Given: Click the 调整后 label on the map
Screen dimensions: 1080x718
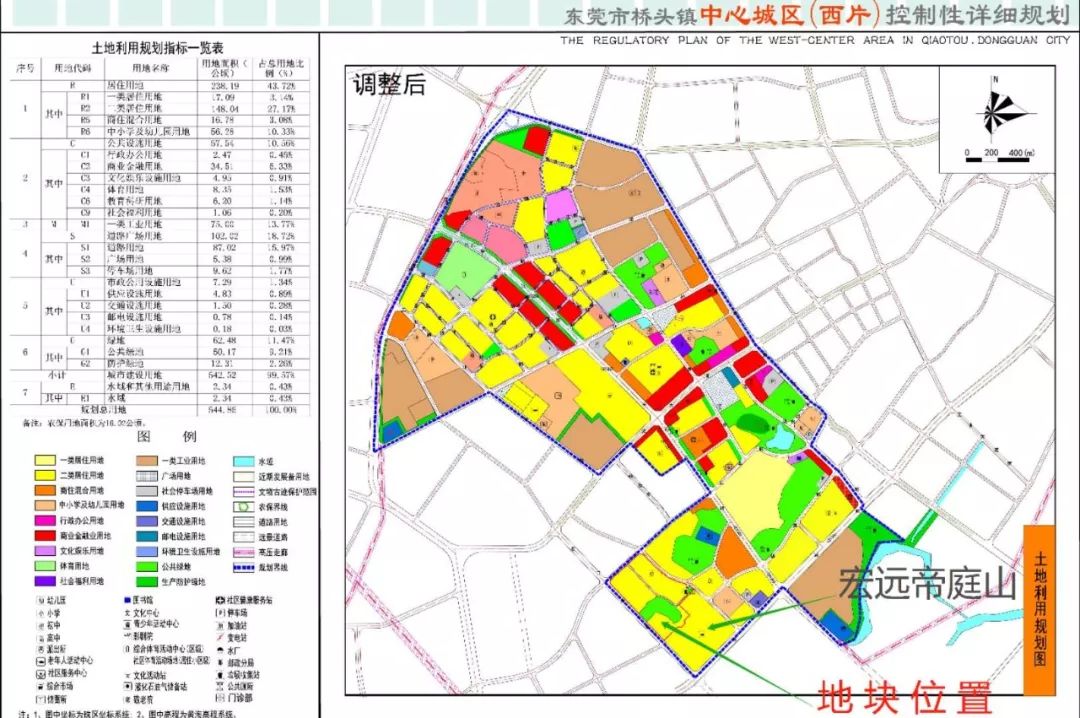Looking at the screenshot, I should (x=390, y=83).
